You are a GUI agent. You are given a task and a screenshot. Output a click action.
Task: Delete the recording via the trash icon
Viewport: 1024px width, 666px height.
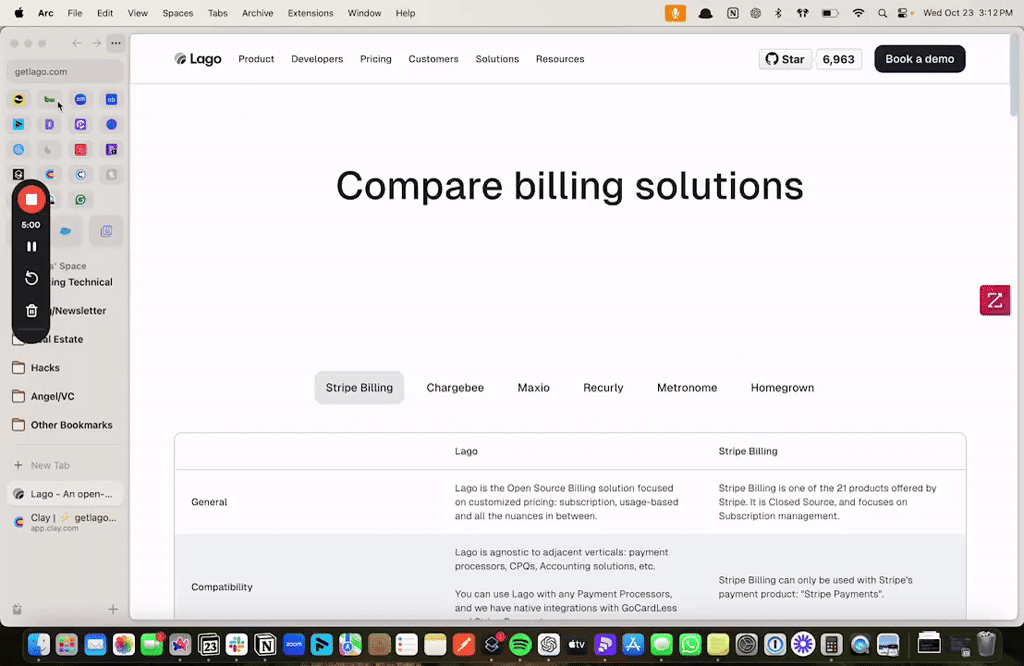pos(31,311)
